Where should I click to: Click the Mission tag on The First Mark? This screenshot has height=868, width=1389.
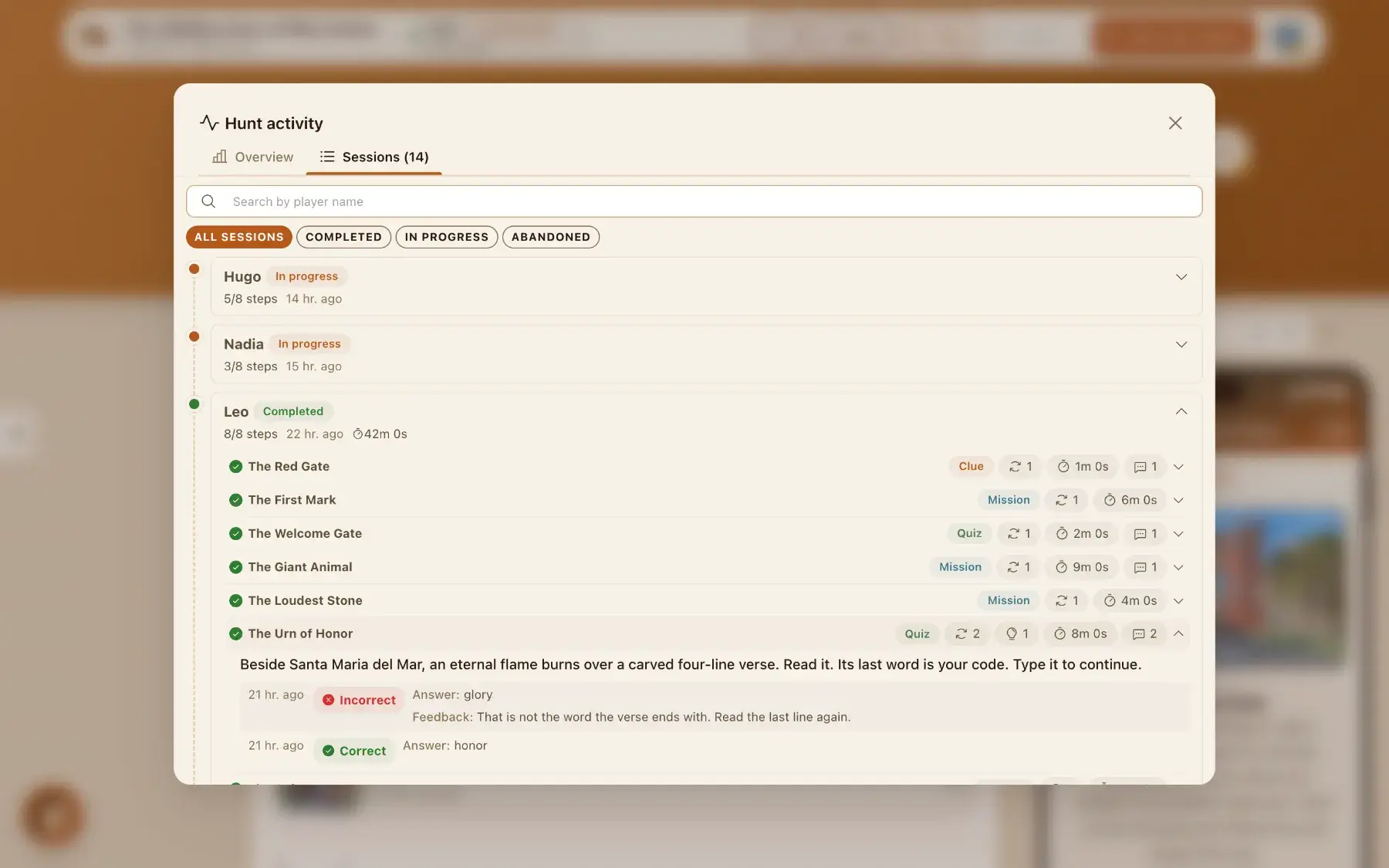coord(1009,500)
